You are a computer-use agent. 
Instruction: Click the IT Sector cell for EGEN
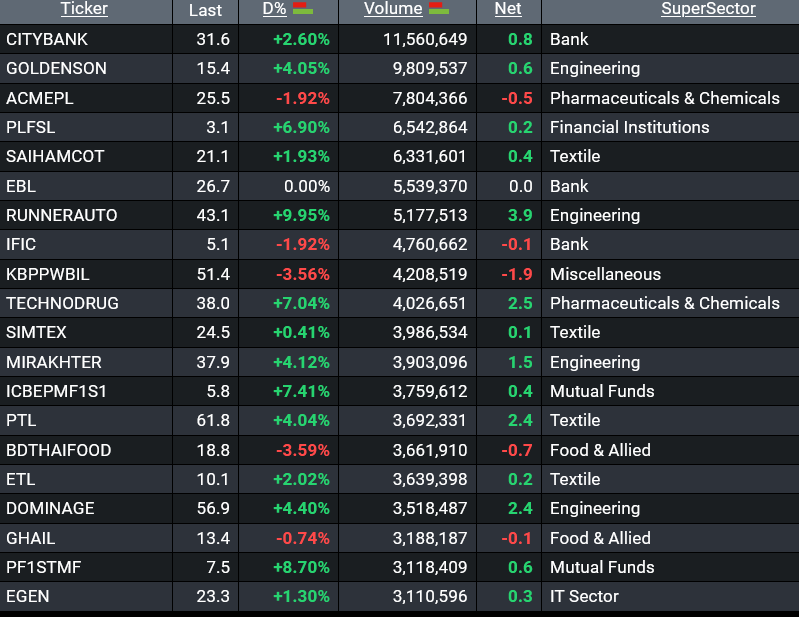584,597
